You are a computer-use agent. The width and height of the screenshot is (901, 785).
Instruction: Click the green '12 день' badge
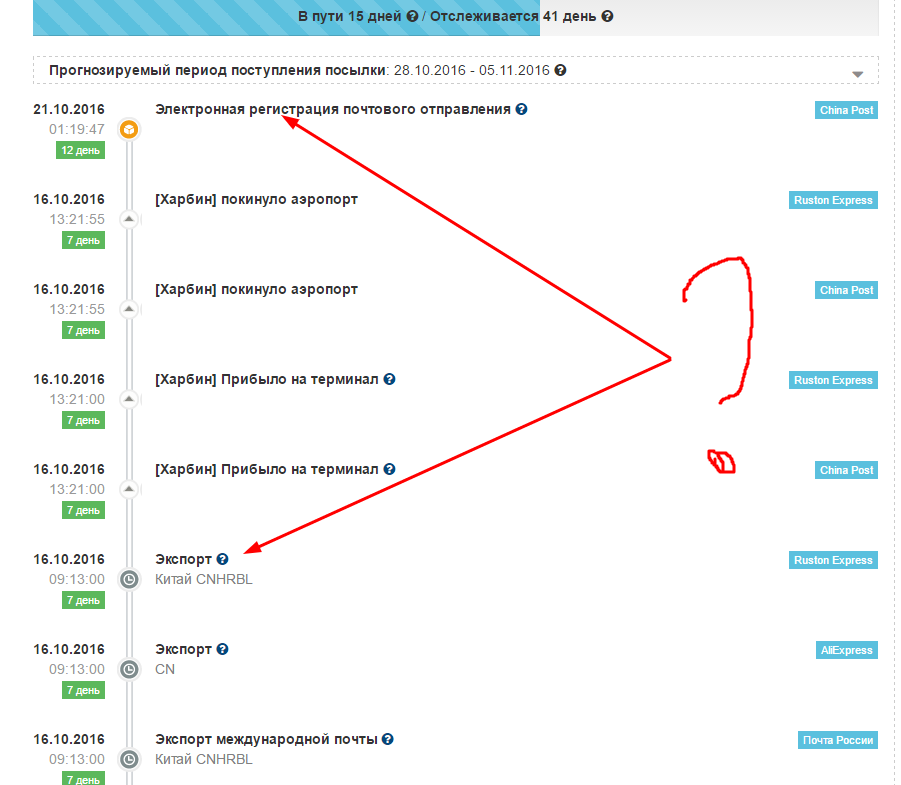(80, 150)
